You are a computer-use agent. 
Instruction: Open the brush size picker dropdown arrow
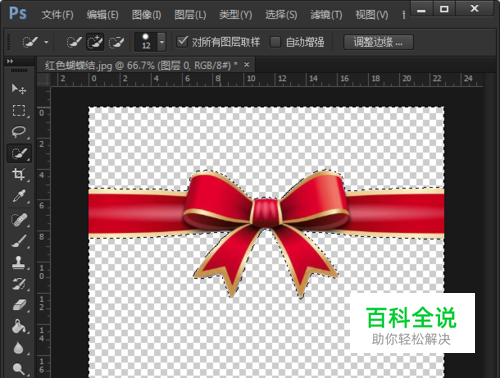pyautogui.click(x=162, y=42)
